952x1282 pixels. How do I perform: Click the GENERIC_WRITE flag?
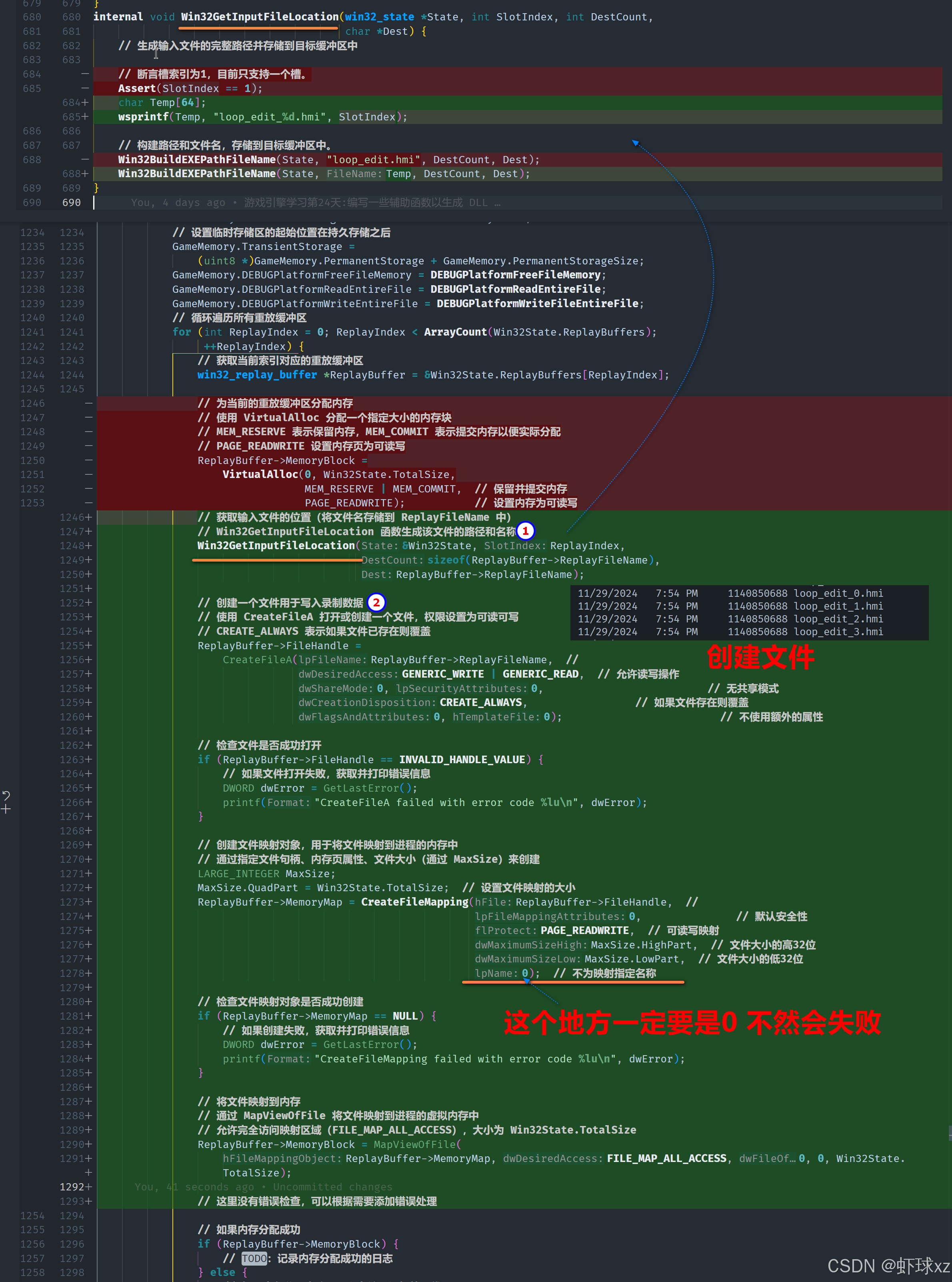pos(442,674)
